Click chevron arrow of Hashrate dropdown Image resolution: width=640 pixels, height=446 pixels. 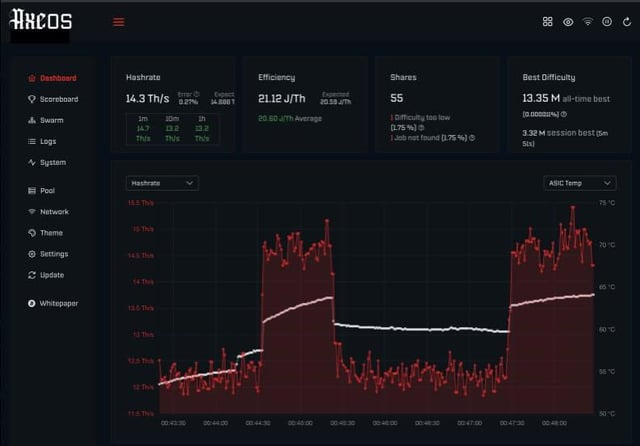click(189, 183)
